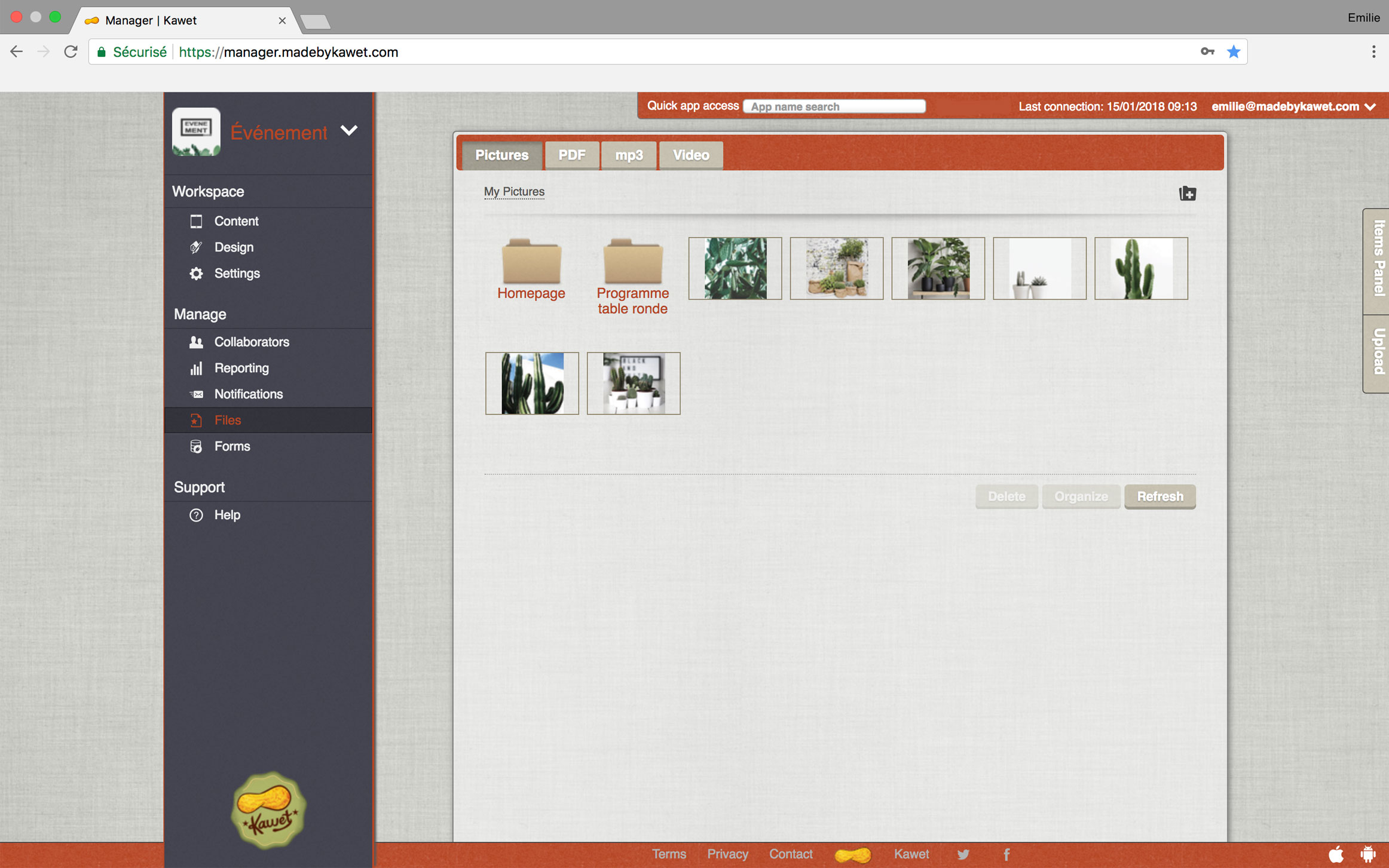This screenshot has height=868, width=1389.
Task: Expand the Événement app dropdown
Action: pos(349,131)
